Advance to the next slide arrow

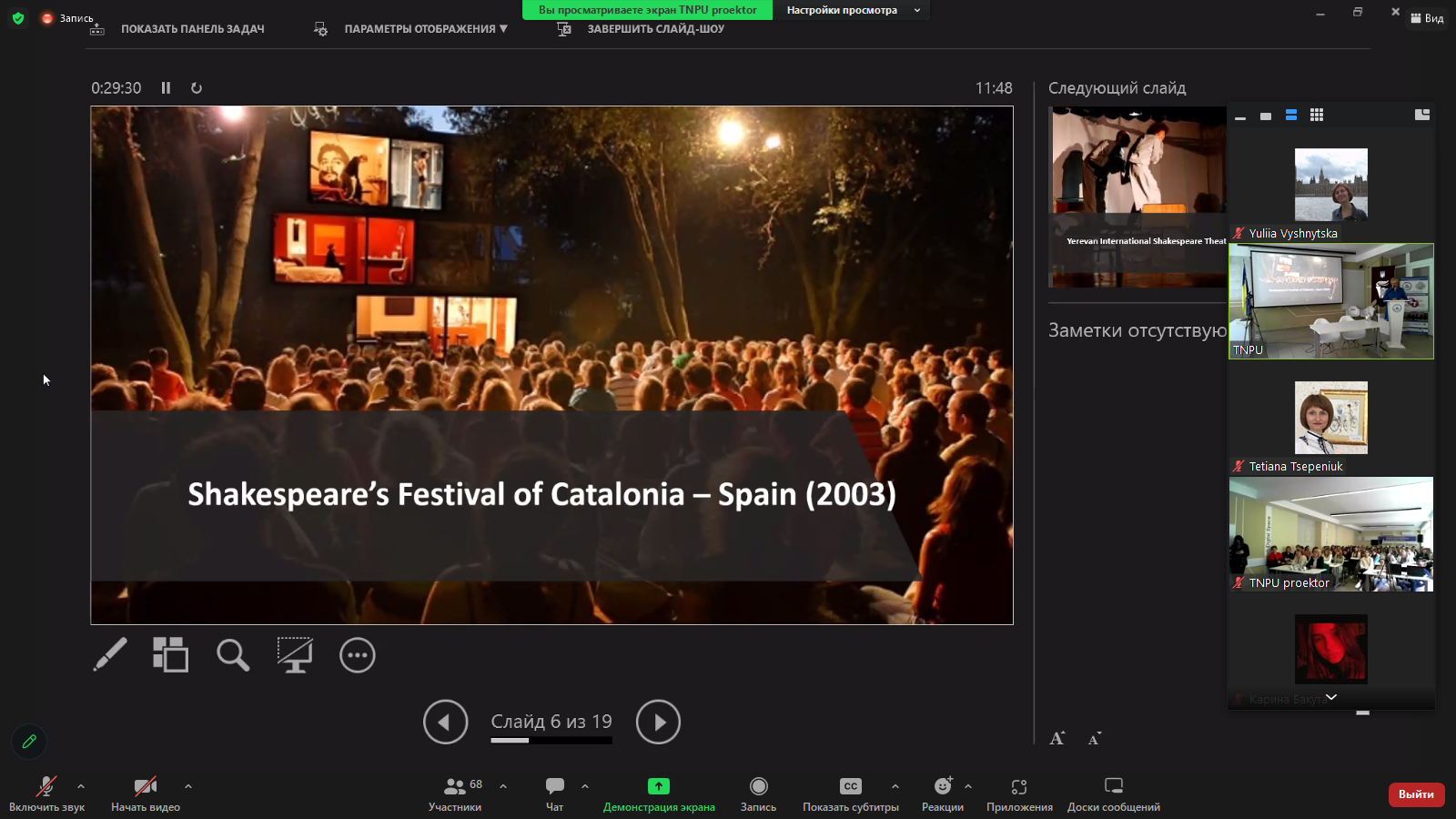(x=658, y=723)
